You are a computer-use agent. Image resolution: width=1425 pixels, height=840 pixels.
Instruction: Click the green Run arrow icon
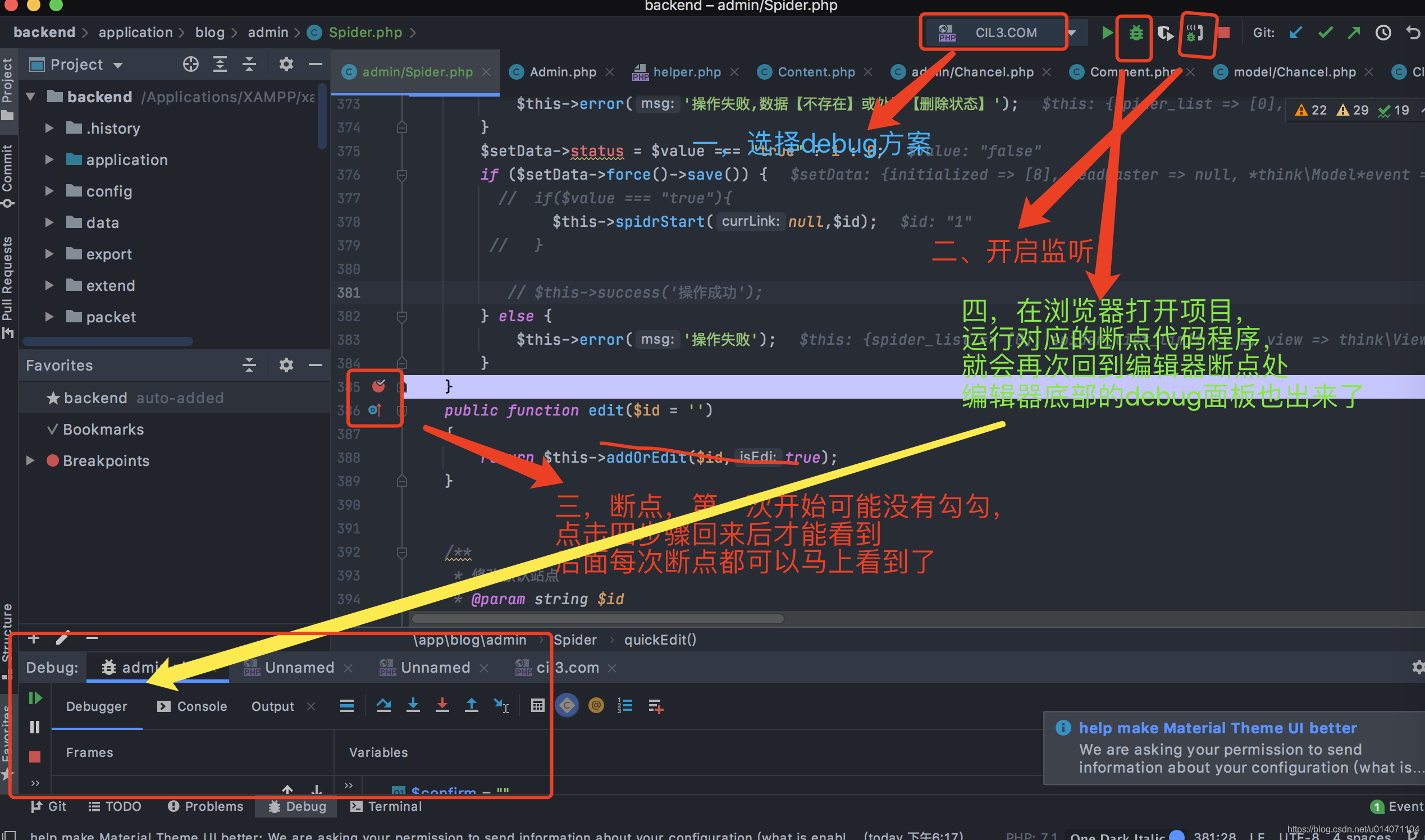point(1107,33)
